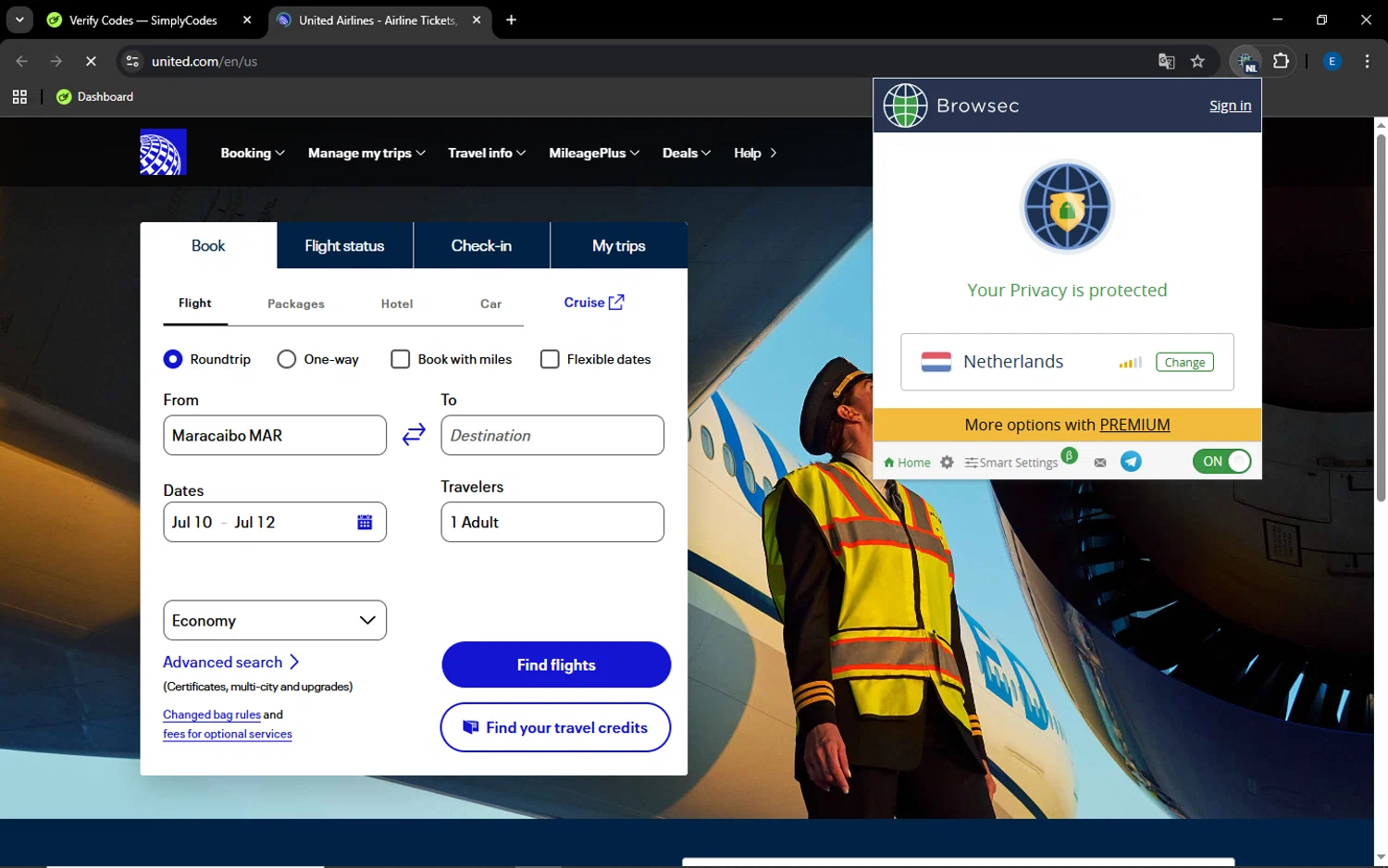Screen dimensions: 1388x868
Task: Switch to the My trips tab
Action: (619, 245)
